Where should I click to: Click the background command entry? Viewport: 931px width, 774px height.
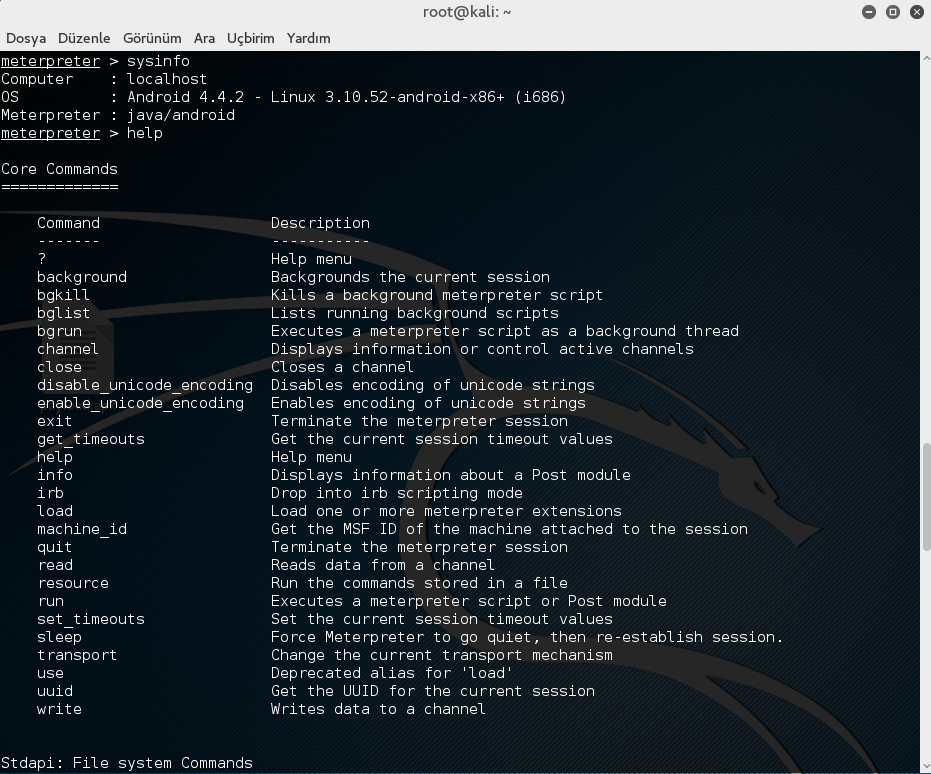[x=82, y=277]
